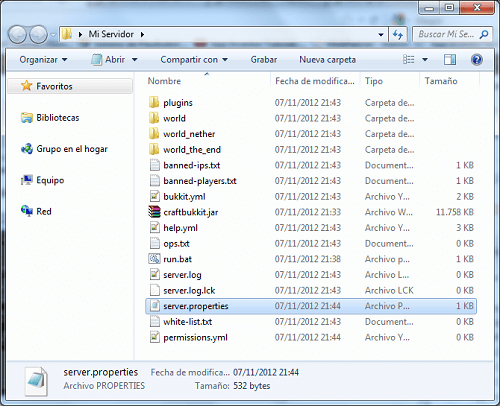Screen dimensions: 500x406
Task: Click the refresh arrows icon beside address bar
Action: click(398, 34)
